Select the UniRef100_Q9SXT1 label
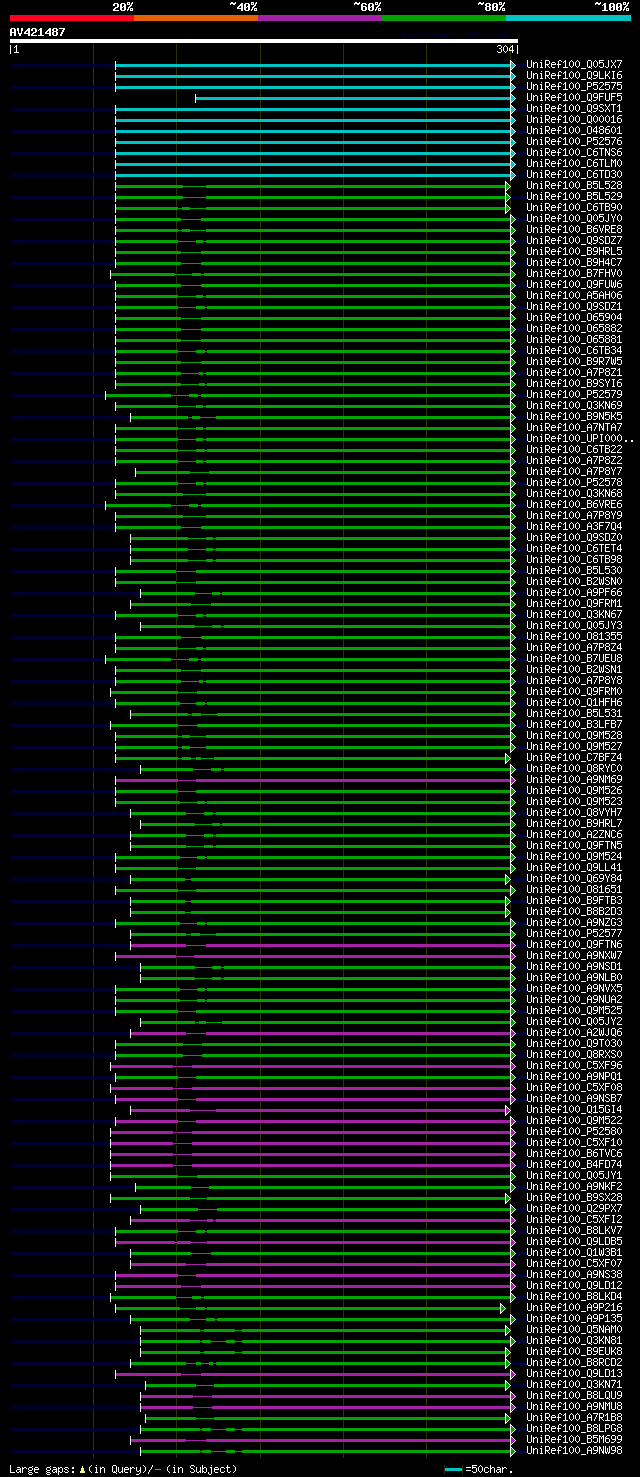640x1477 pixels. (574, 109)
